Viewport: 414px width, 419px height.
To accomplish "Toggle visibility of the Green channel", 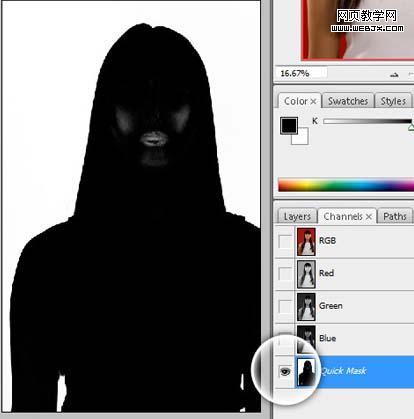I will (285, 307).
